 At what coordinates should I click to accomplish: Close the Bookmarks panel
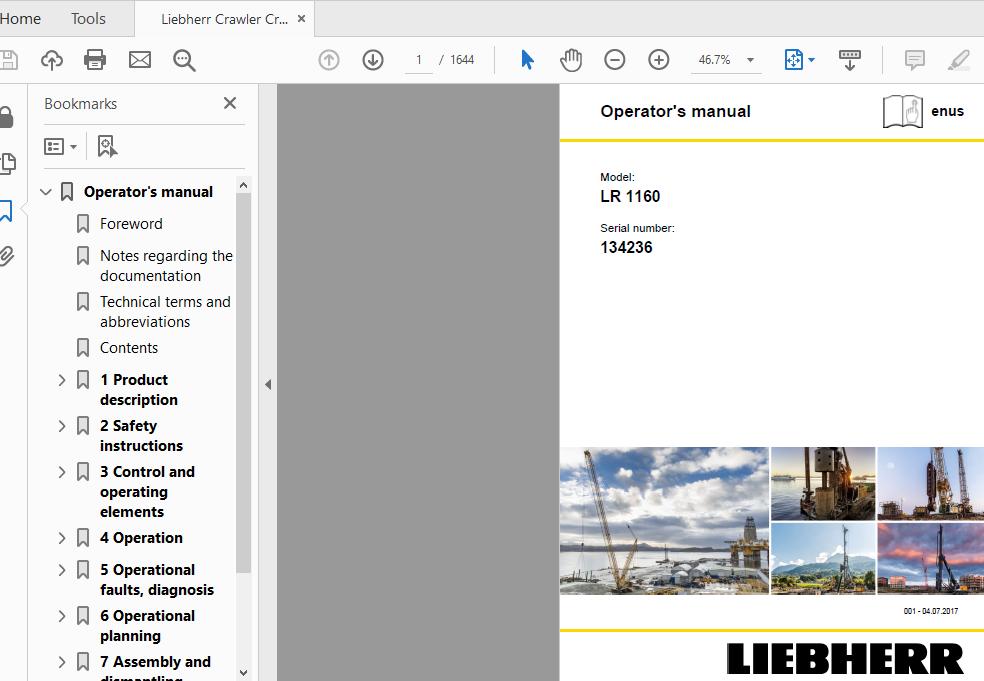230,103
